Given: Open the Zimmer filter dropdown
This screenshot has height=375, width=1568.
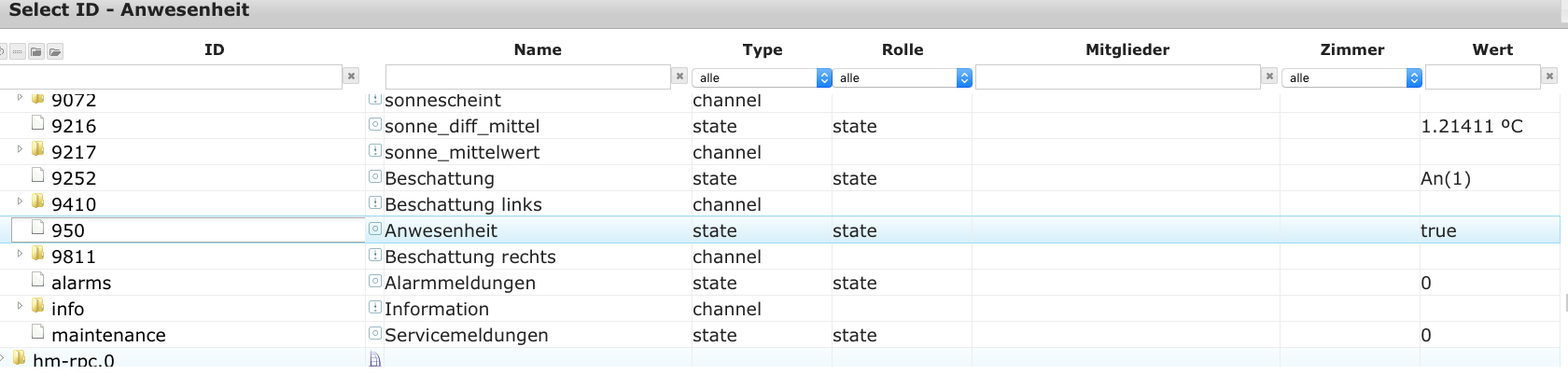Looking at the screenshot, I should [1351, 78].
